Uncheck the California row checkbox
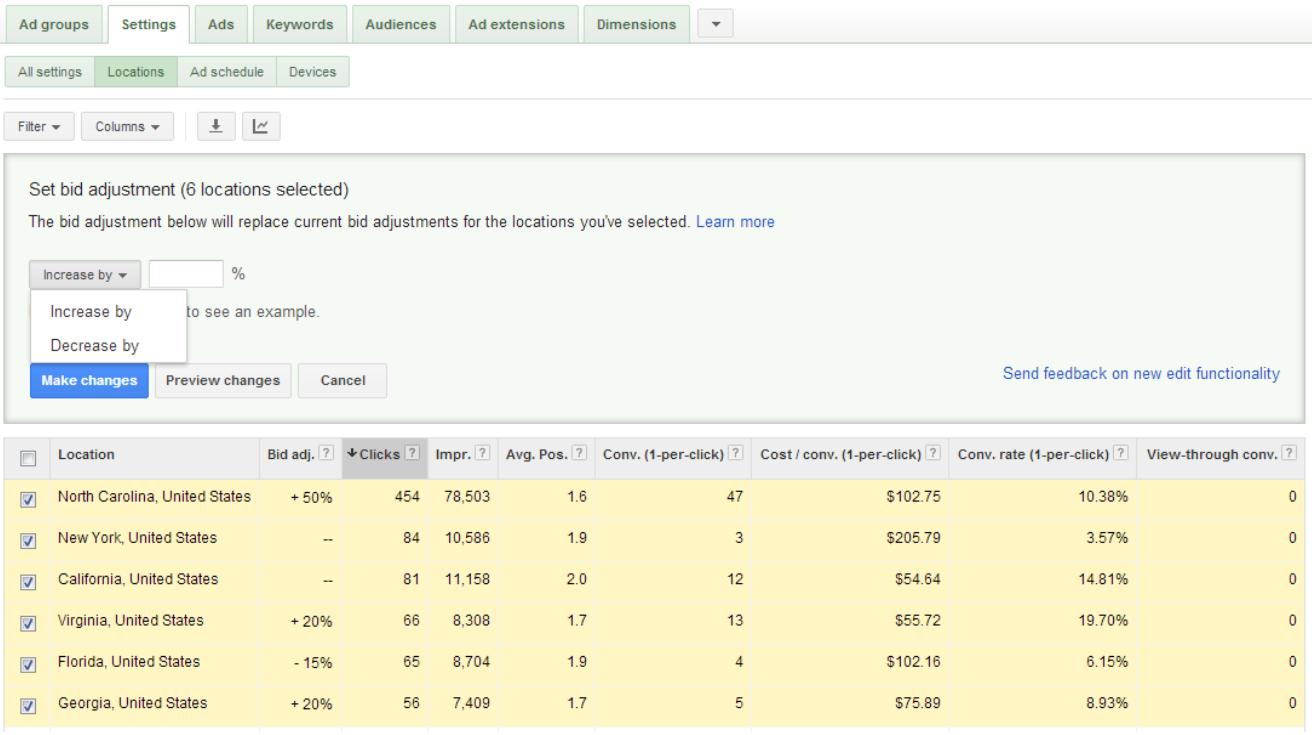Screen dimensions: 1312x735 click(x=27, y=580)
